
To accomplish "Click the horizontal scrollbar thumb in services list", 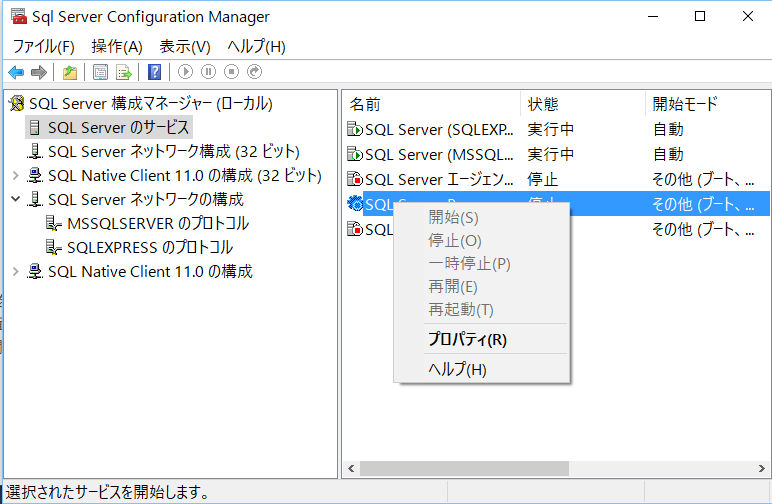I will 464,468.
